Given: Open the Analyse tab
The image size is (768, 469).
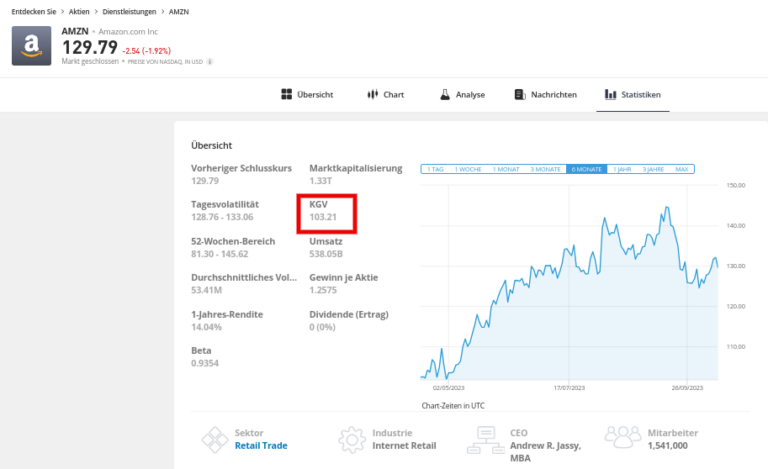Looking at the screenshot, I should coord(462,94).
